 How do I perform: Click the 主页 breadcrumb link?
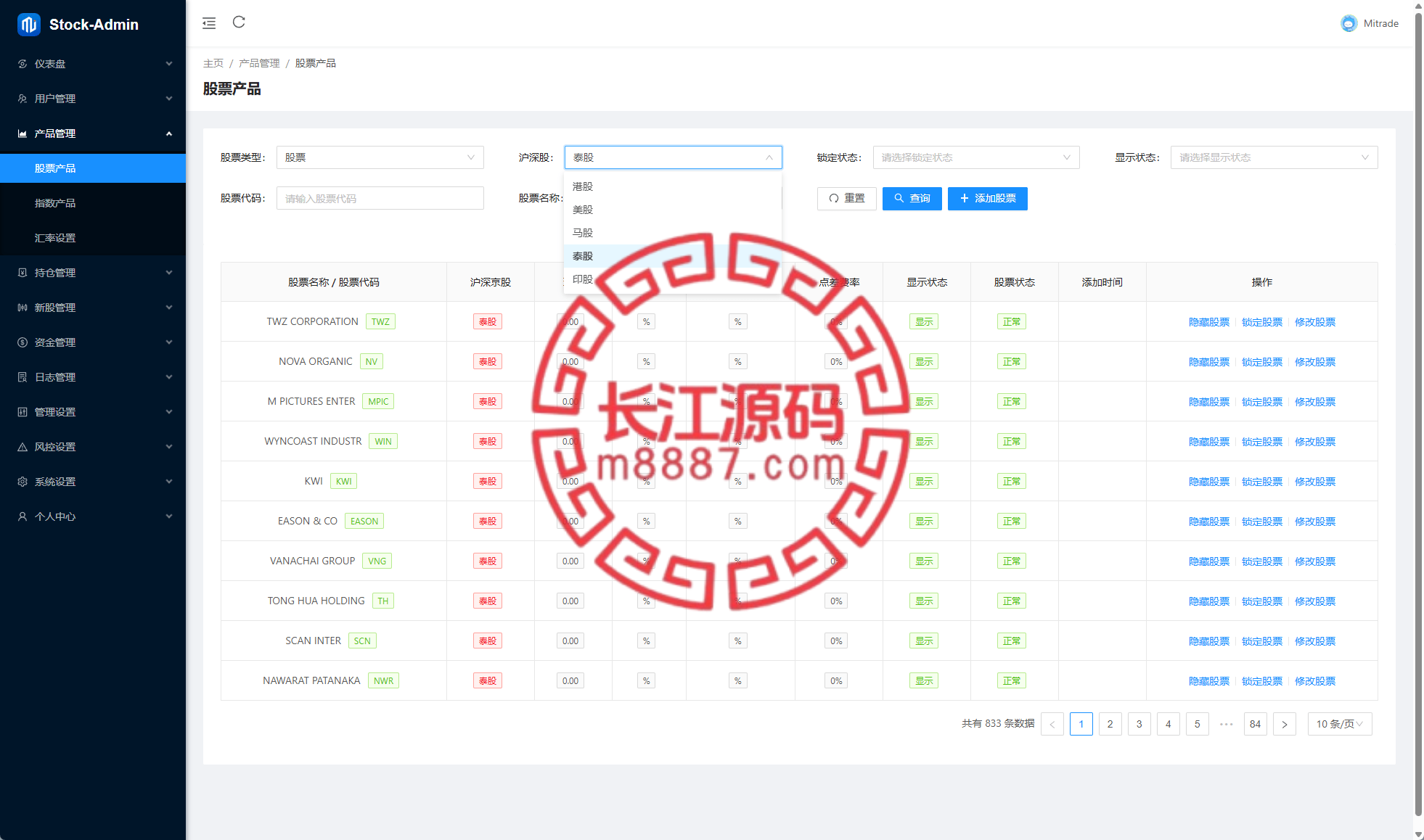pos(213,63)
